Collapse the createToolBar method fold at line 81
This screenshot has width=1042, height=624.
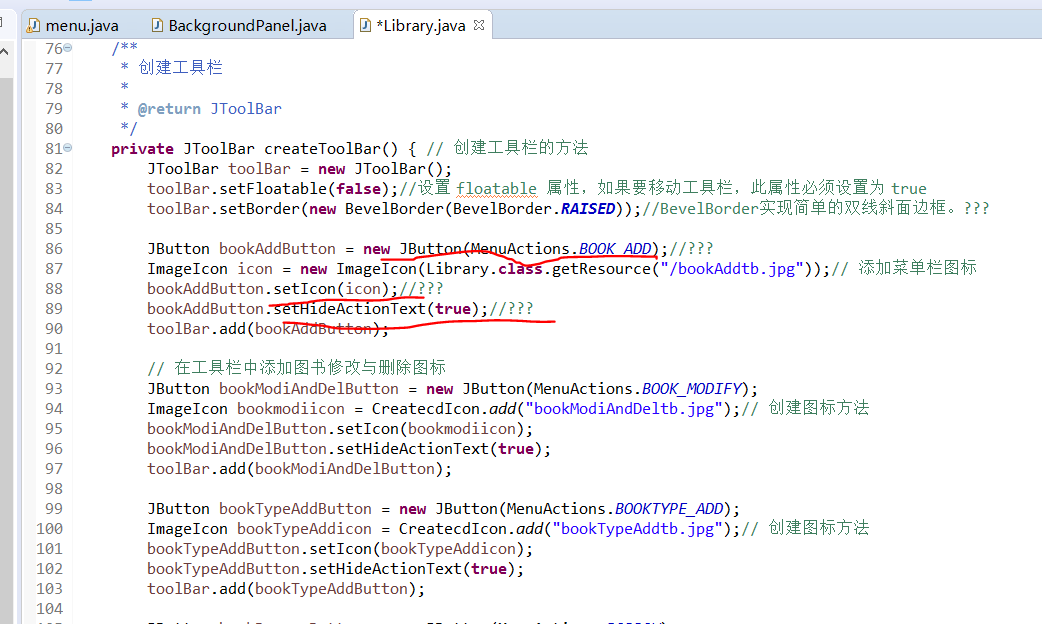(68, 148)
